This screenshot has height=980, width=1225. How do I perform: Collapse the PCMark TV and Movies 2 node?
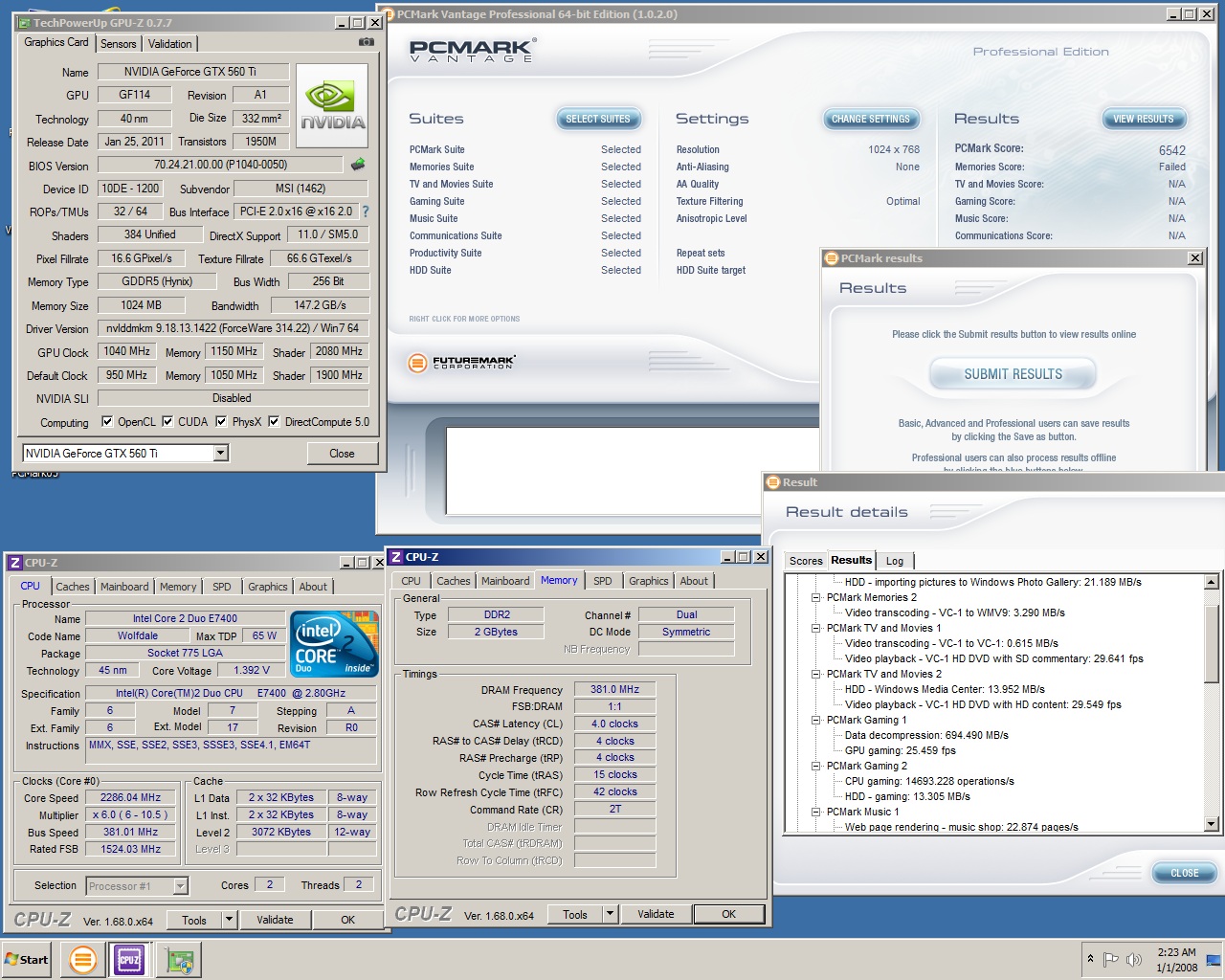816,674
